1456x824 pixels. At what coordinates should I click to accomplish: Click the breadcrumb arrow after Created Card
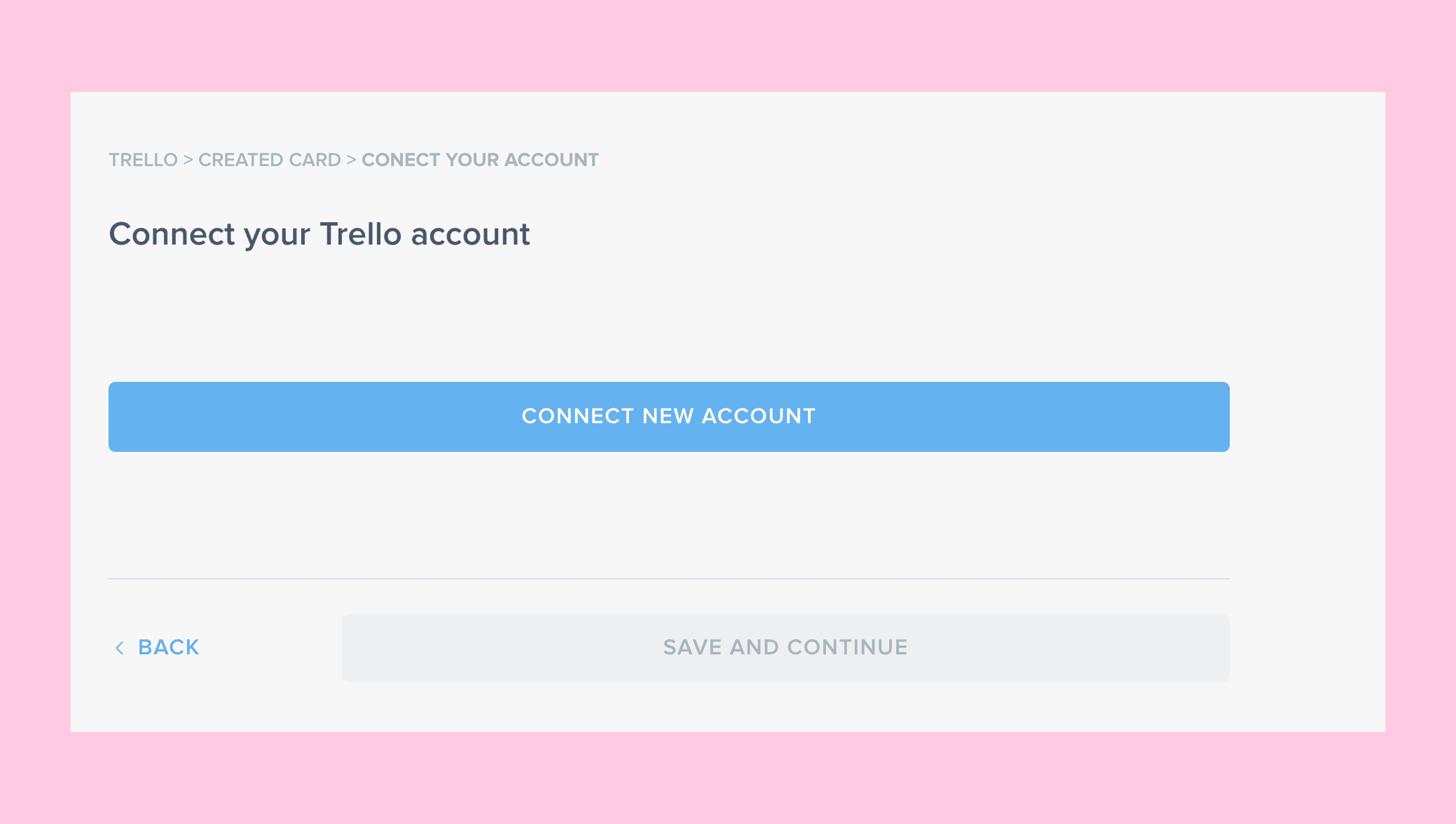[x=351, y=160]
